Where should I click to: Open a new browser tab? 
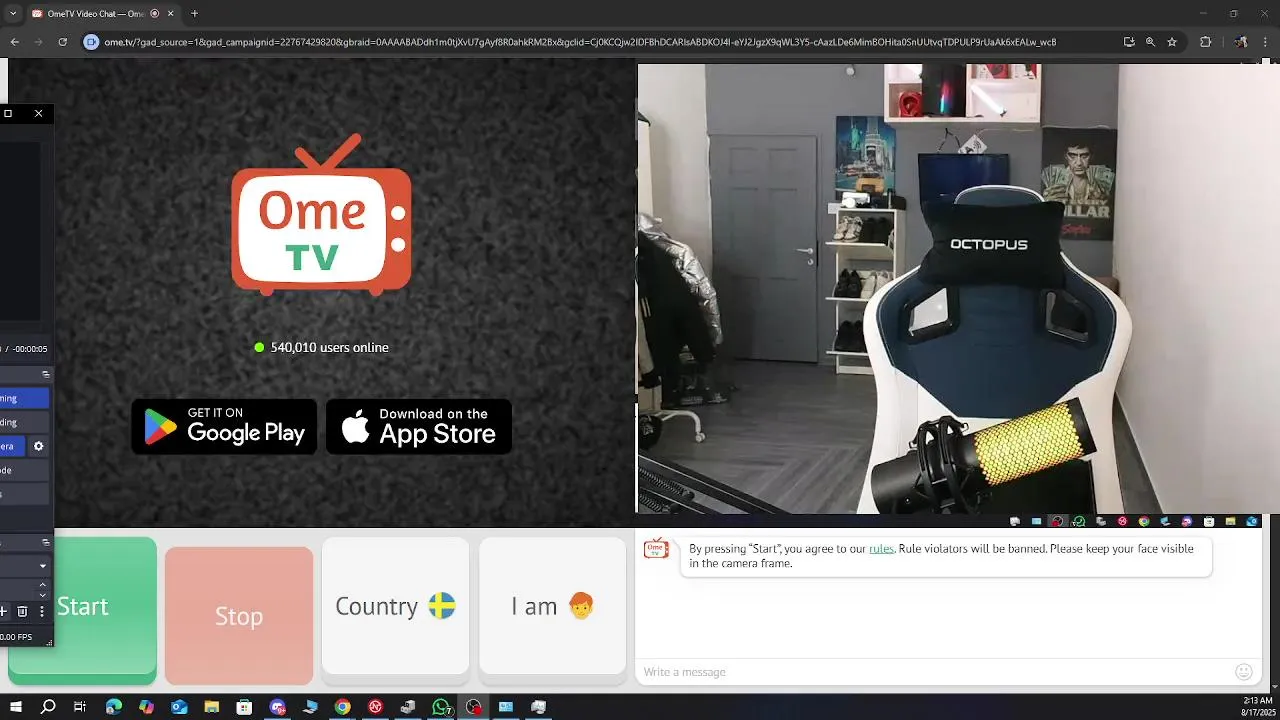pos(194,14)
